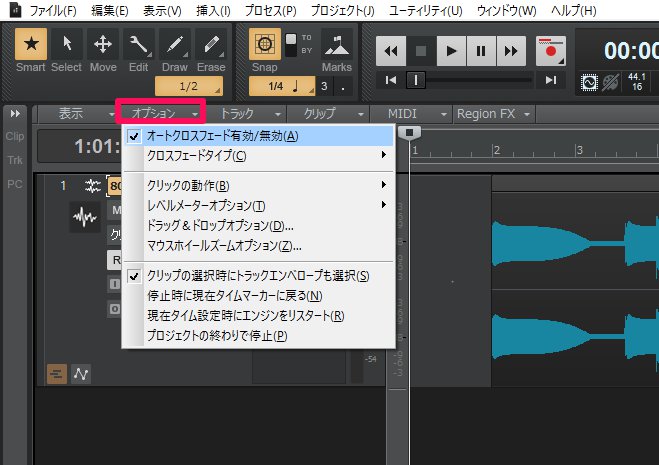Image resolution: width=659 pixels, height=465 pixels.
Task: Select the Erase tool
Action: pos(210,46)
